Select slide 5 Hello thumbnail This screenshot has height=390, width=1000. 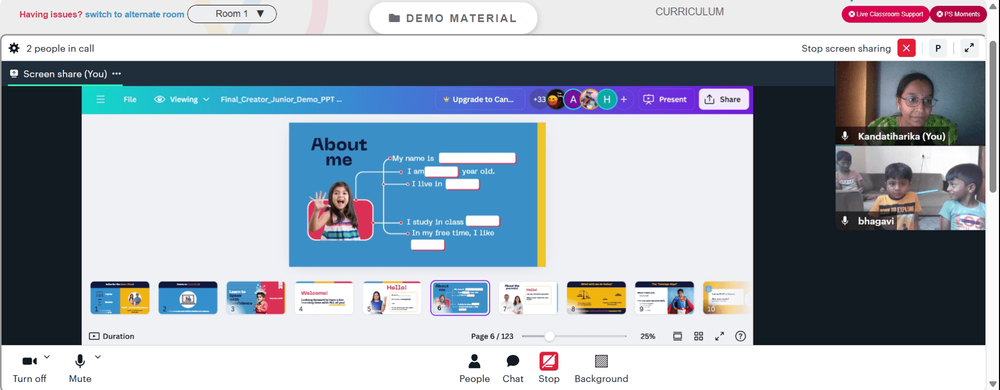click(392, 298)
